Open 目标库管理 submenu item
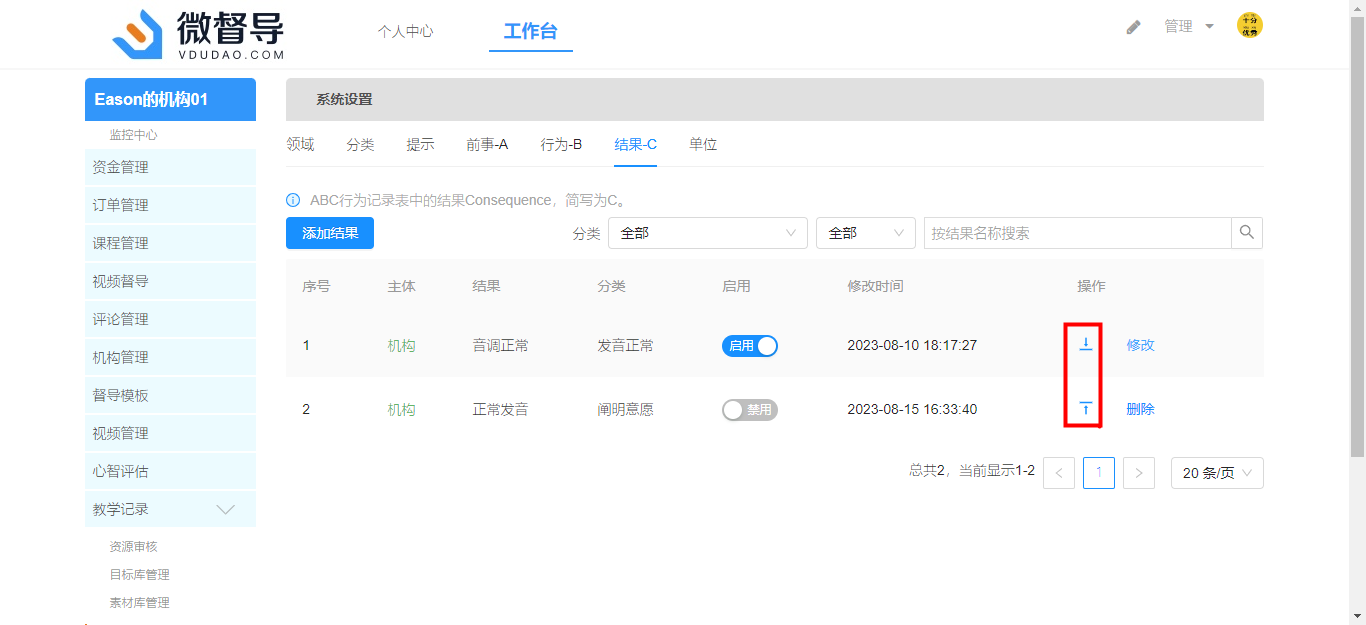The height and width of the screenshot is (625, 1366). 139,575
